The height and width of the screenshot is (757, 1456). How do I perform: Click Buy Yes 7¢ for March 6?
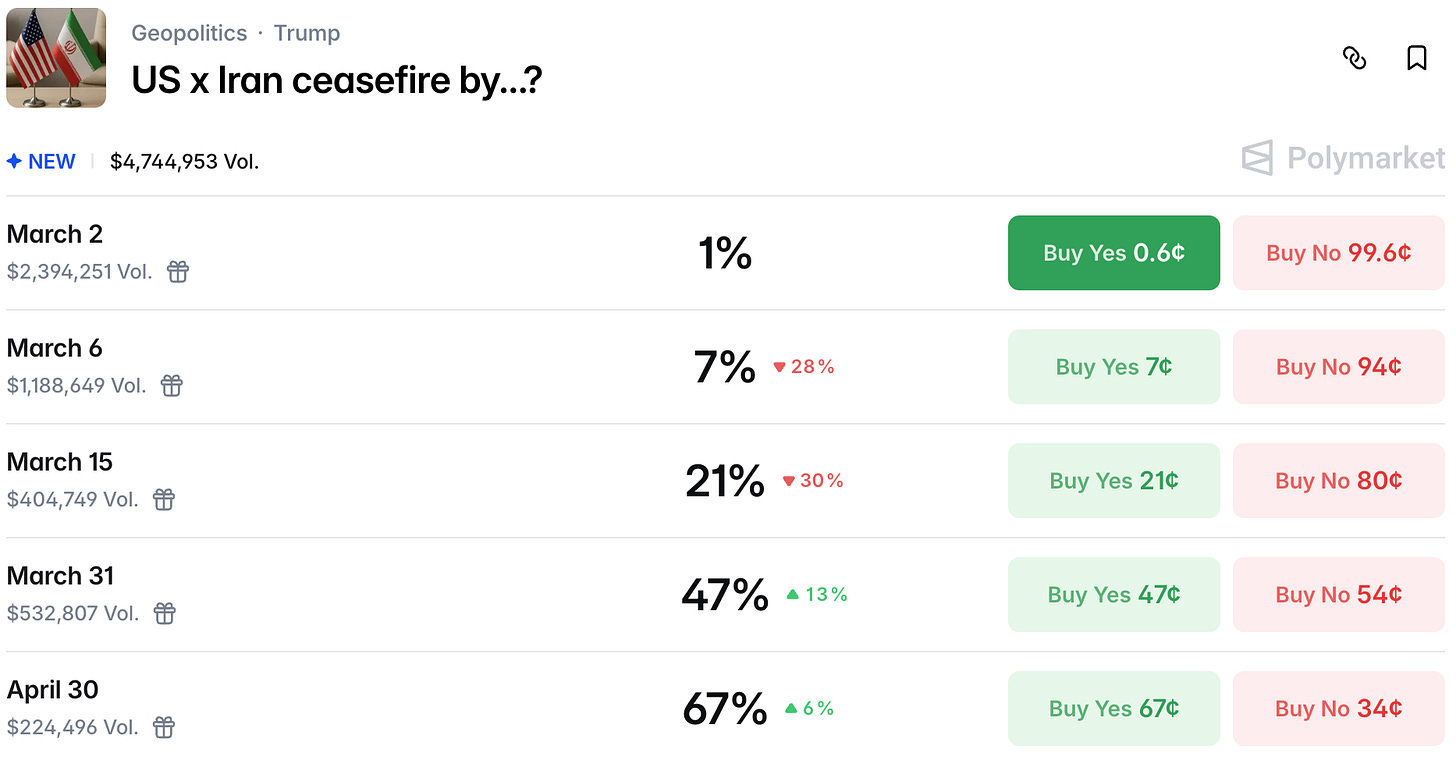click(x=1113, y=367)
